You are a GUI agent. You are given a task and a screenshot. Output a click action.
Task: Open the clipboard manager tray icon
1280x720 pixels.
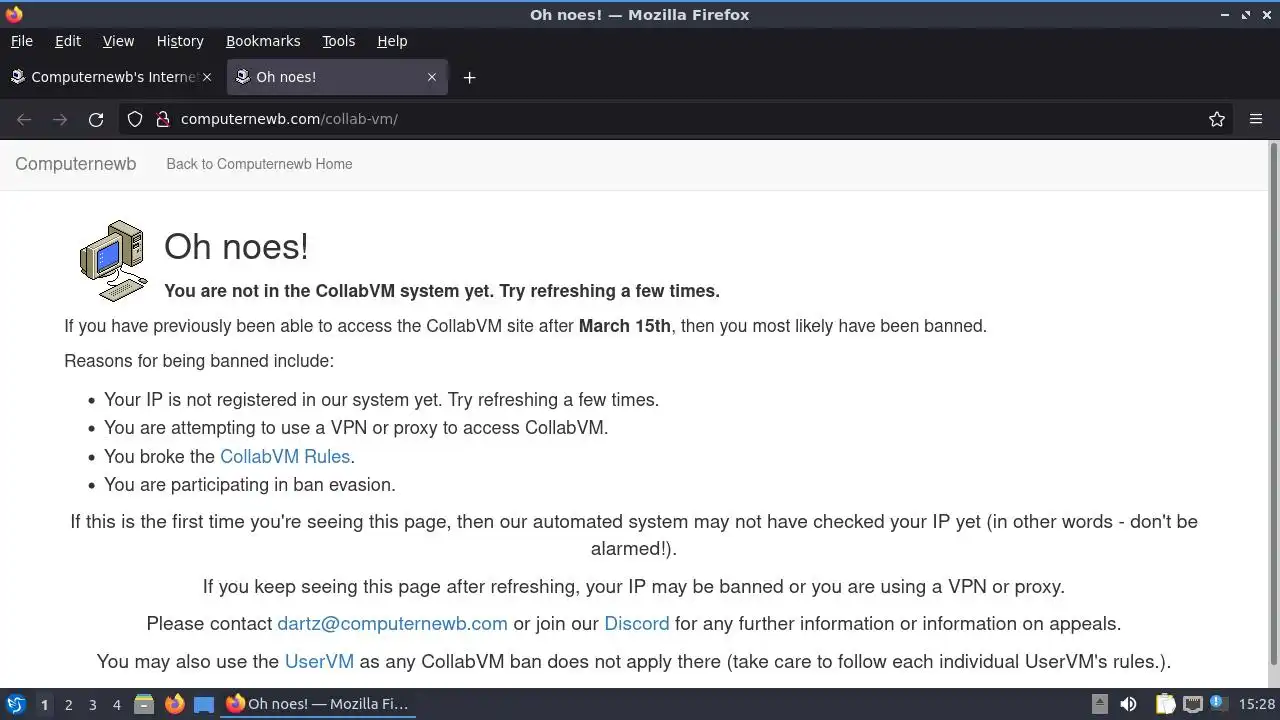[x=1165, y=704]
